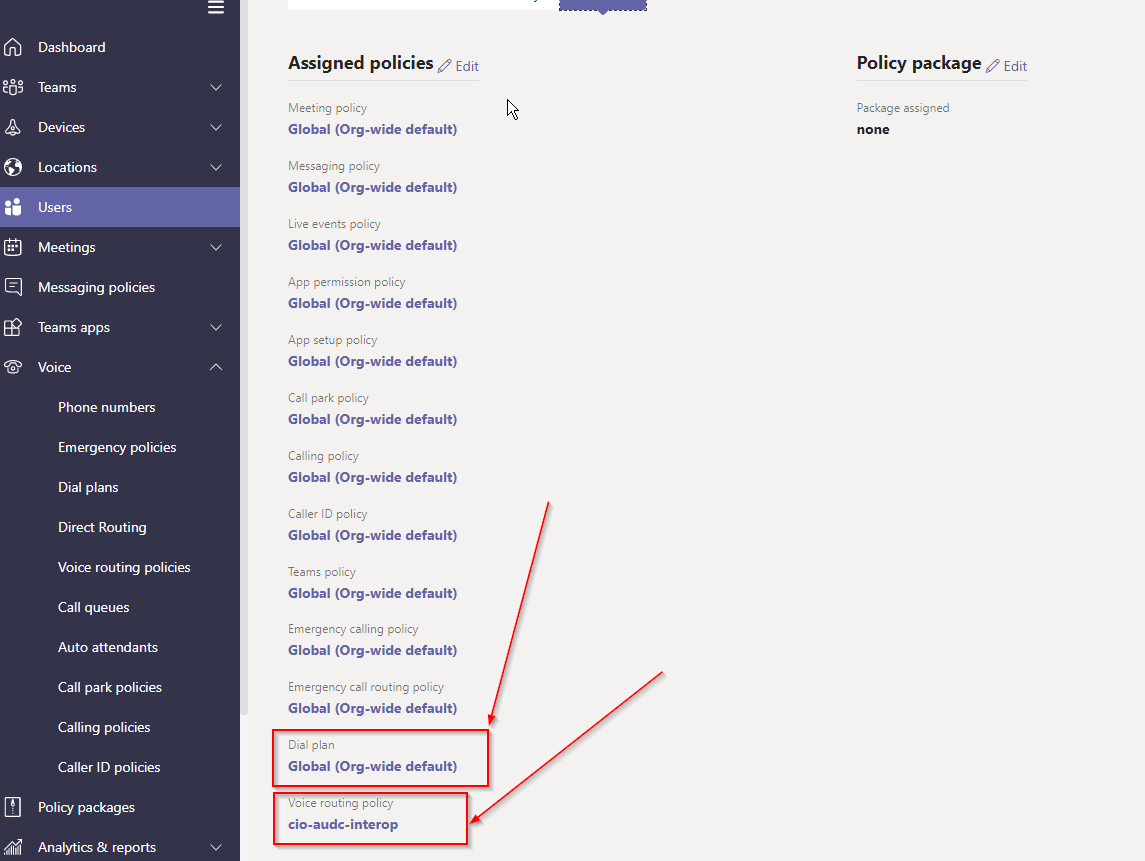Open Call park policies page

(x=110, y=687)
